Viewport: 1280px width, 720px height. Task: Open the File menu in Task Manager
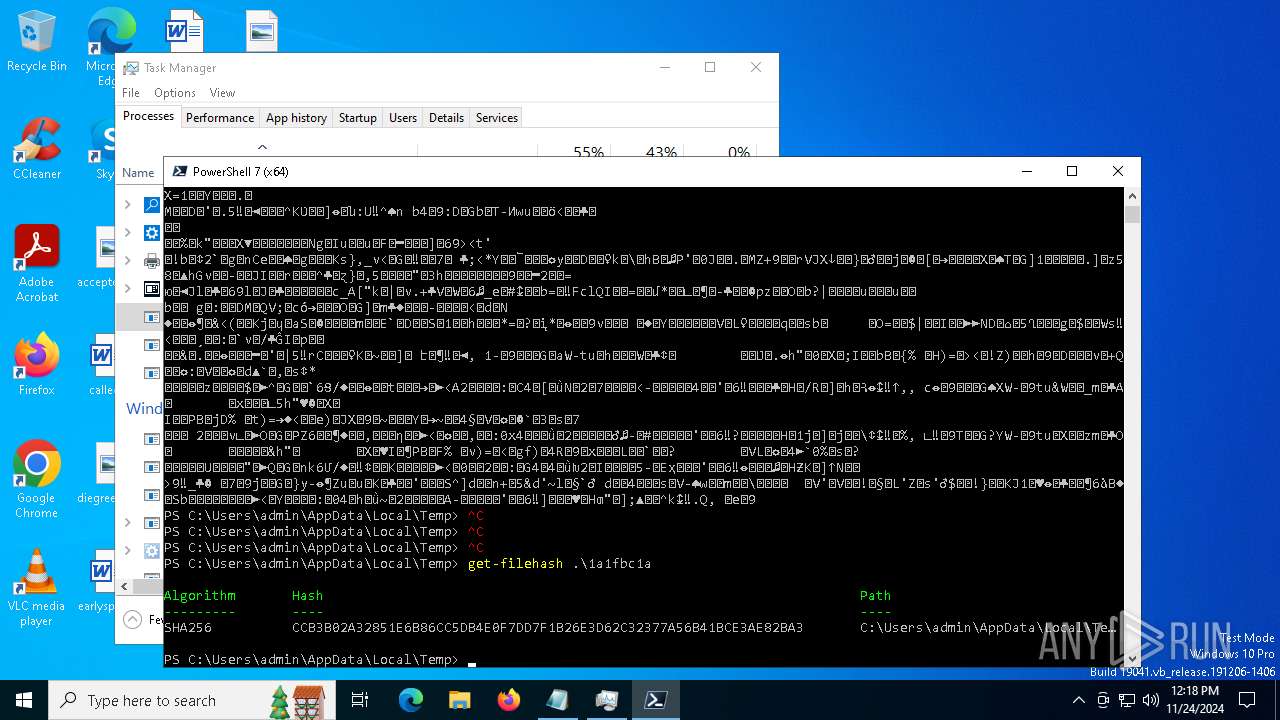tap(131, 93)
